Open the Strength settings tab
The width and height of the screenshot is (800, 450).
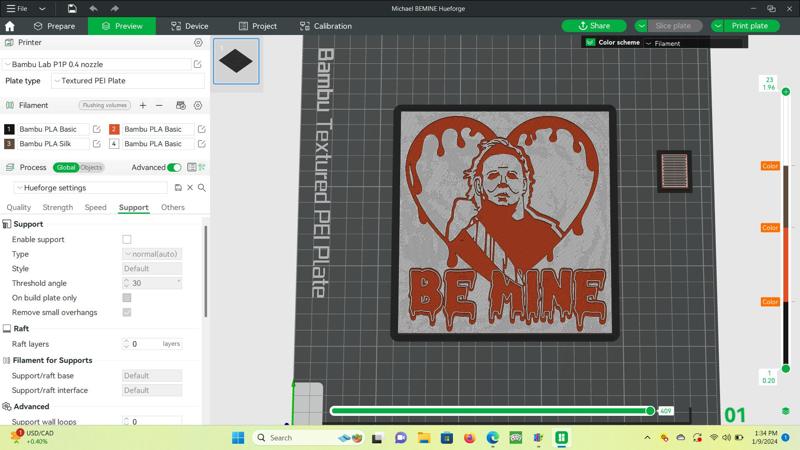(57, 208)
